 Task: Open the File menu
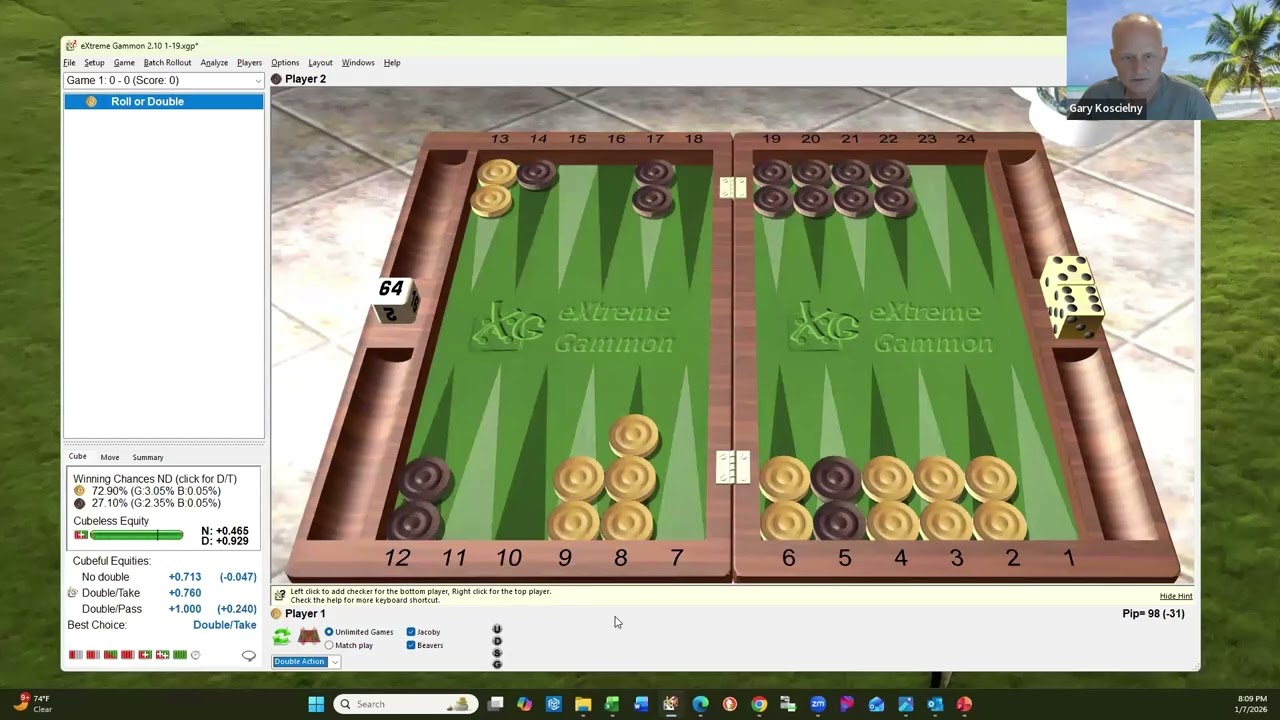[69, 63]
